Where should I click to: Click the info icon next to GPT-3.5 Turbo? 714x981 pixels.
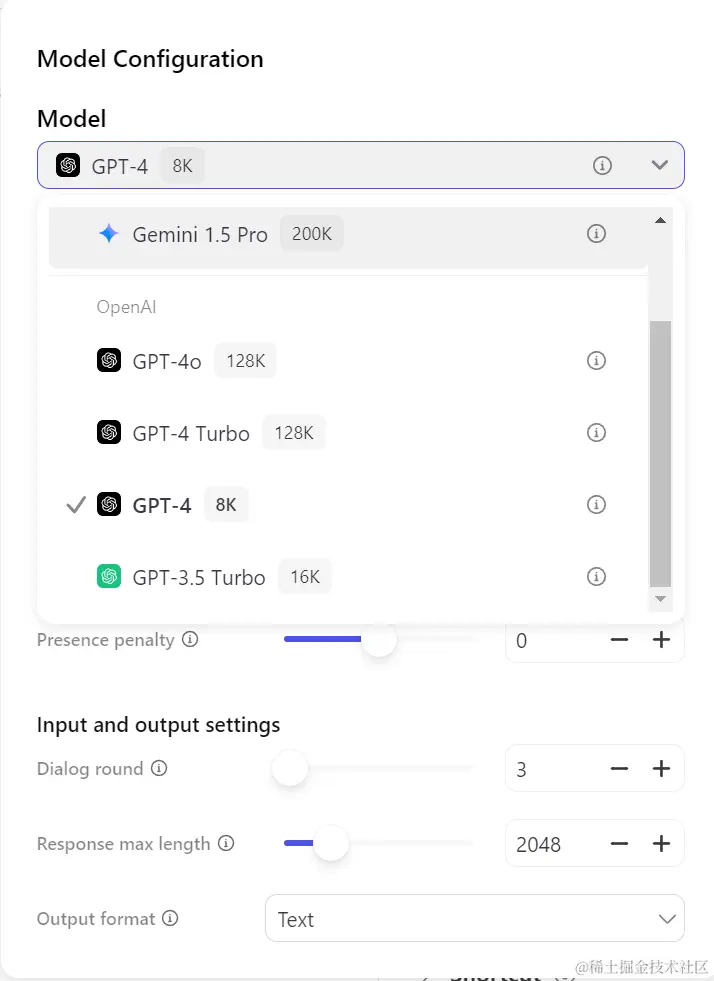[596, 576]
